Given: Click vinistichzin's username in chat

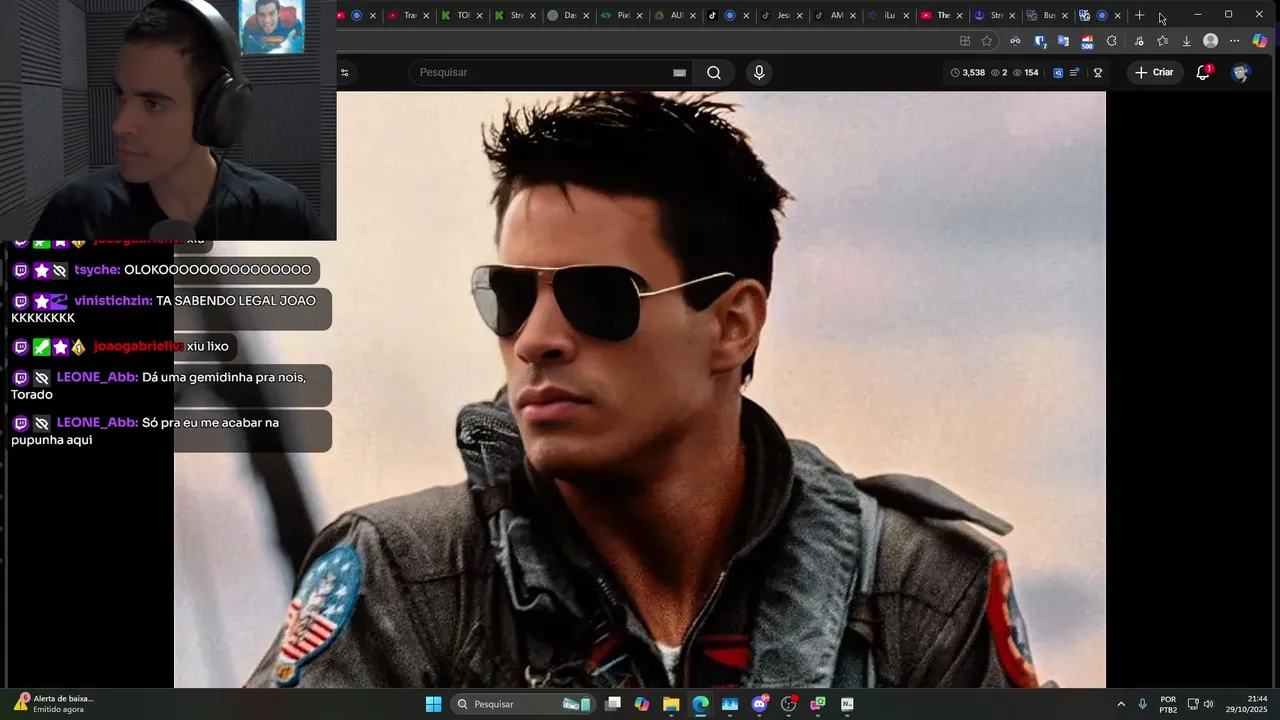Looking at the screenshot, I should 113,301.
